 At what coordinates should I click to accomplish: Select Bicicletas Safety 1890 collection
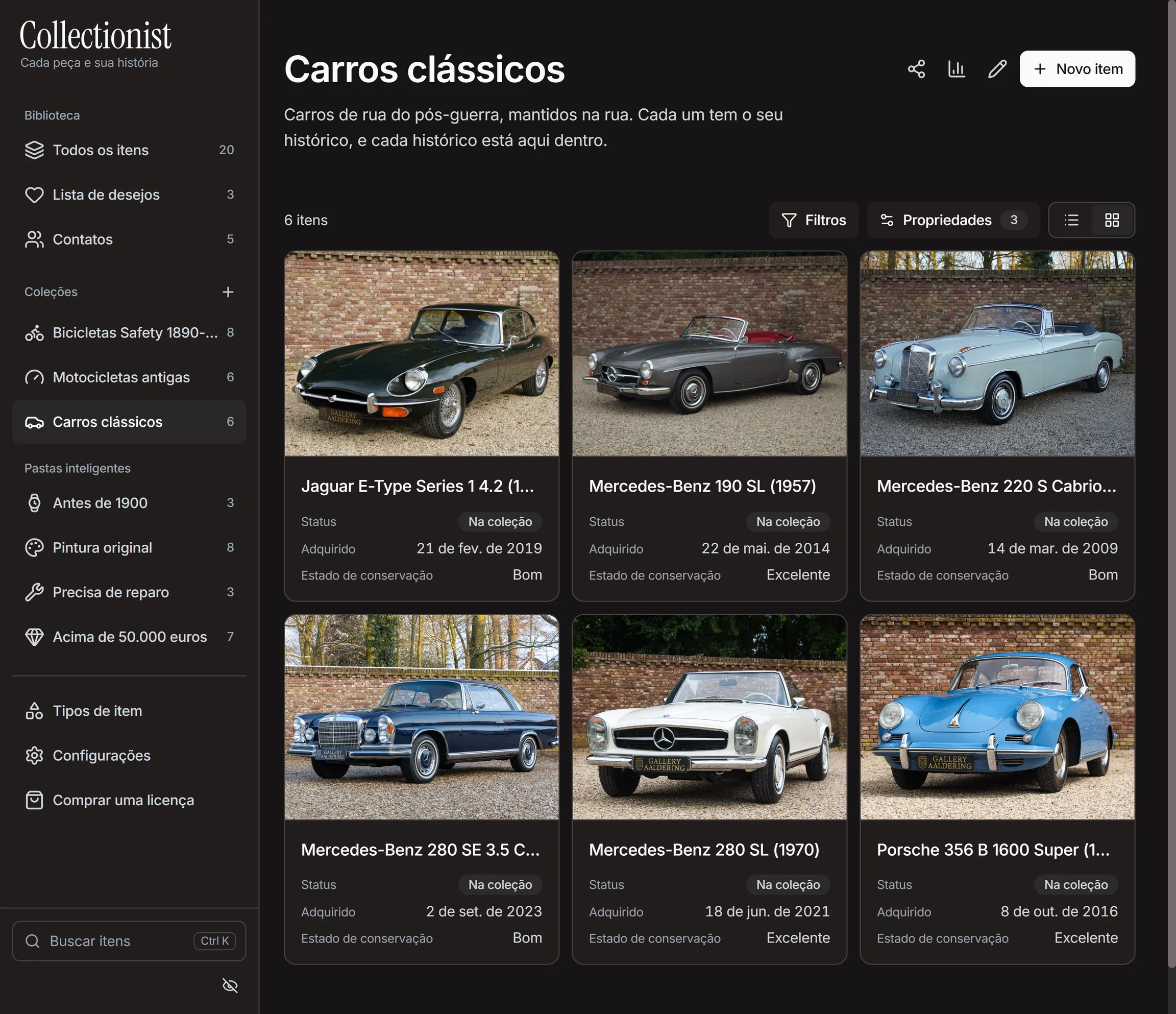coord(130,333)
